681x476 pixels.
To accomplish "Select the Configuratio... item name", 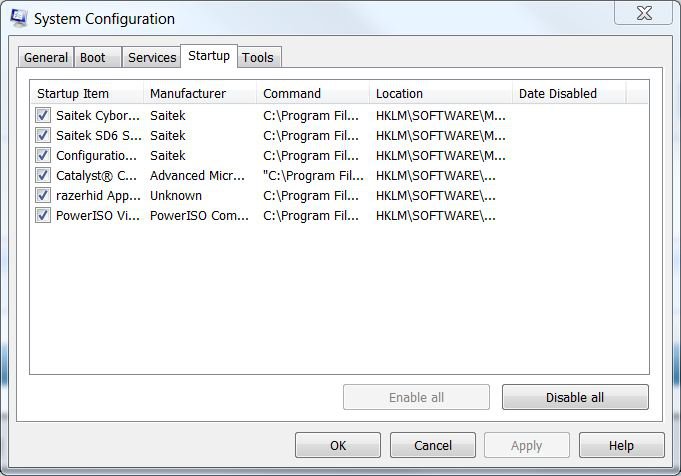I will [96, 155].
